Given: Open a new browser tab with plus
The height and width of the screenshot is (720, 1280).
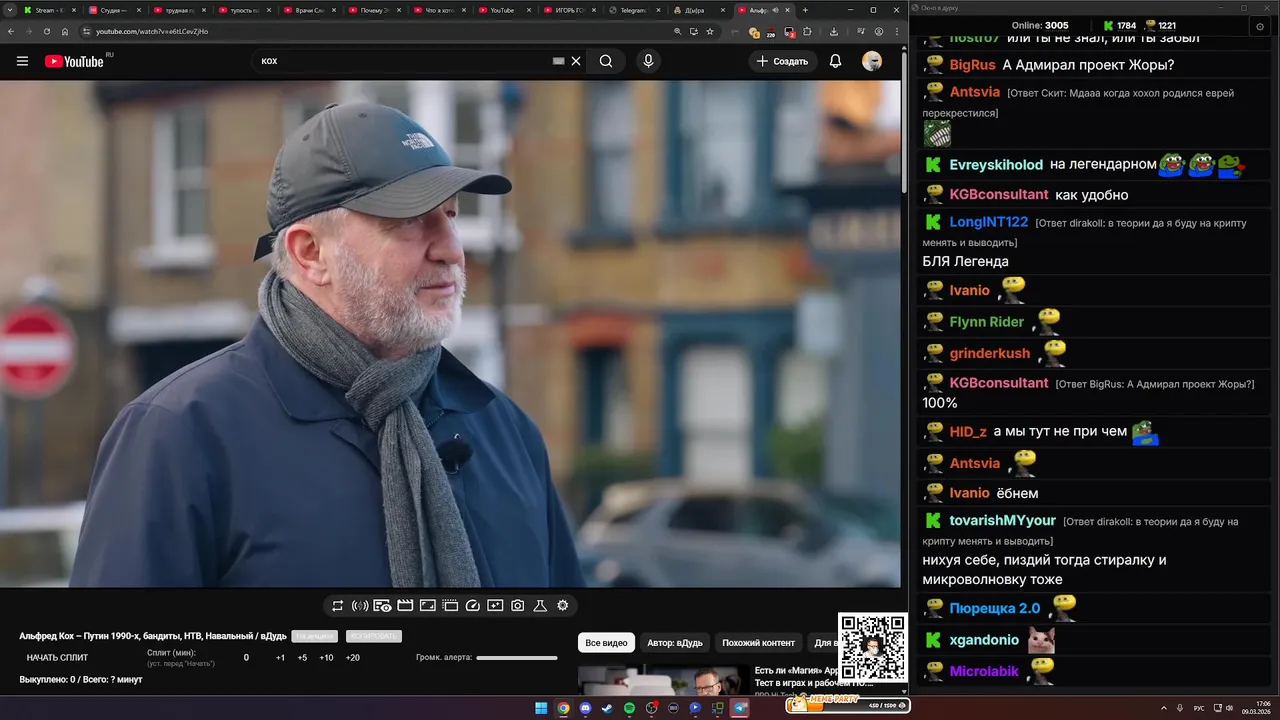Looking at the screenshot, I should 805,10.
